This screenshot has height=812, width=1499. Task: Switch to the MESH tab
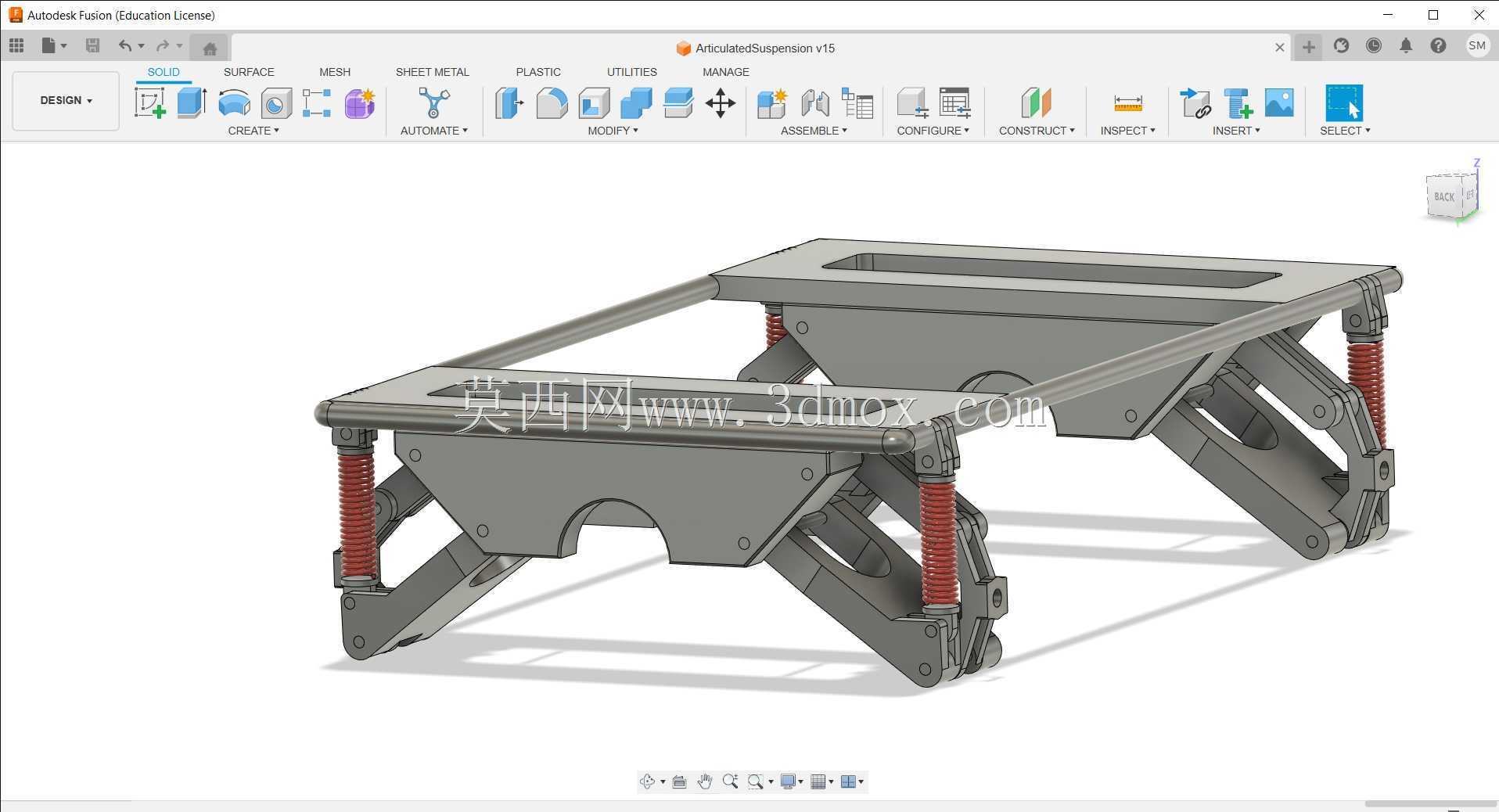(x=335, y=72)
